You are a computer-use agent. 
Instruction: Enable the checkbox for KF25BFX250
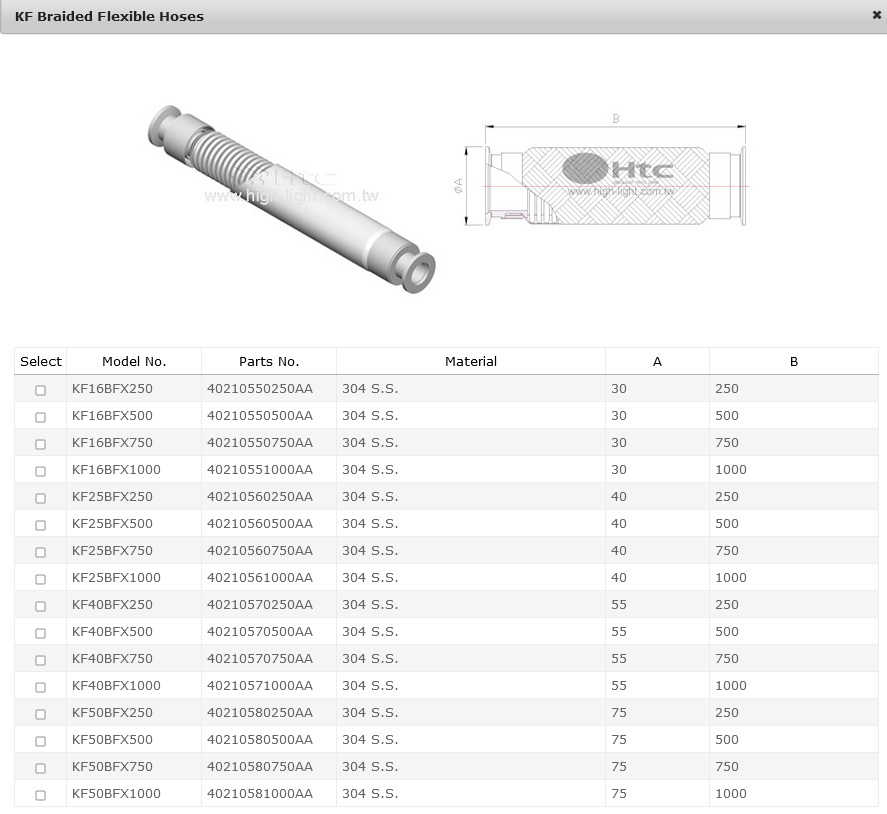pos(41,498)
